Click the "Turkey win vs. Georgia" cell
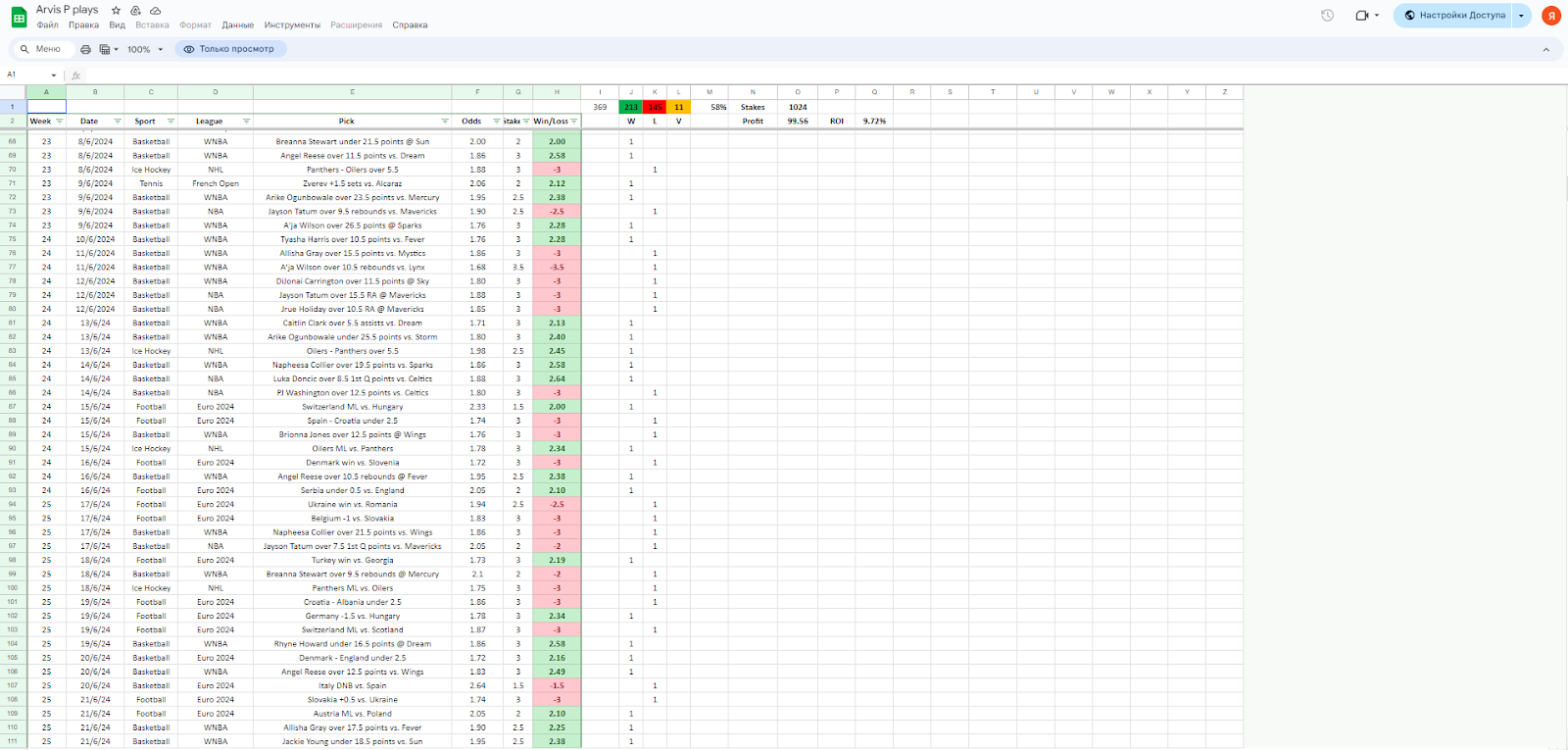This screenshot has height=750, width=1568. [352, 561]
